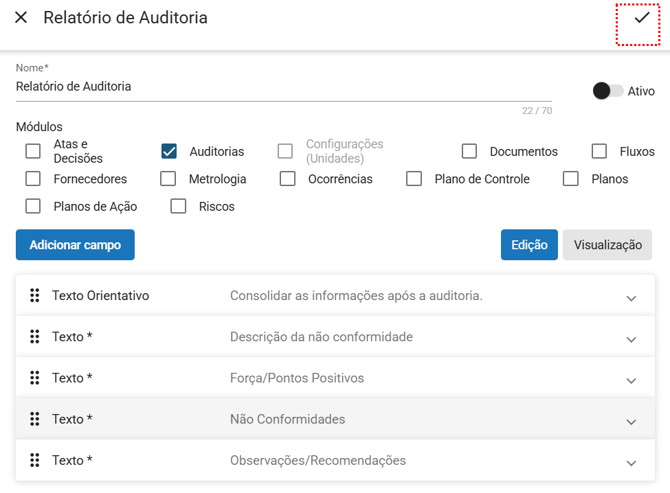Image resolution: width=670 pixels, height=493 pixels.
Task: Click drag handle for Não Conformidades row
Action: (35, 419)
